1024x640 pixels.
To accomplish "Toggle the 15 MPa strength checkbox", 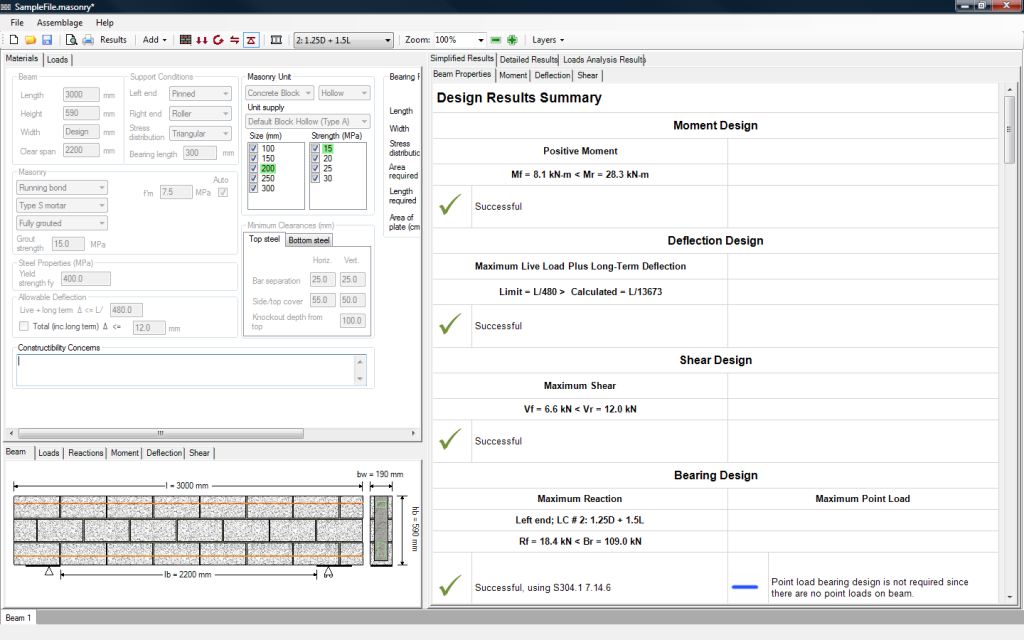I will coord(316,148).
